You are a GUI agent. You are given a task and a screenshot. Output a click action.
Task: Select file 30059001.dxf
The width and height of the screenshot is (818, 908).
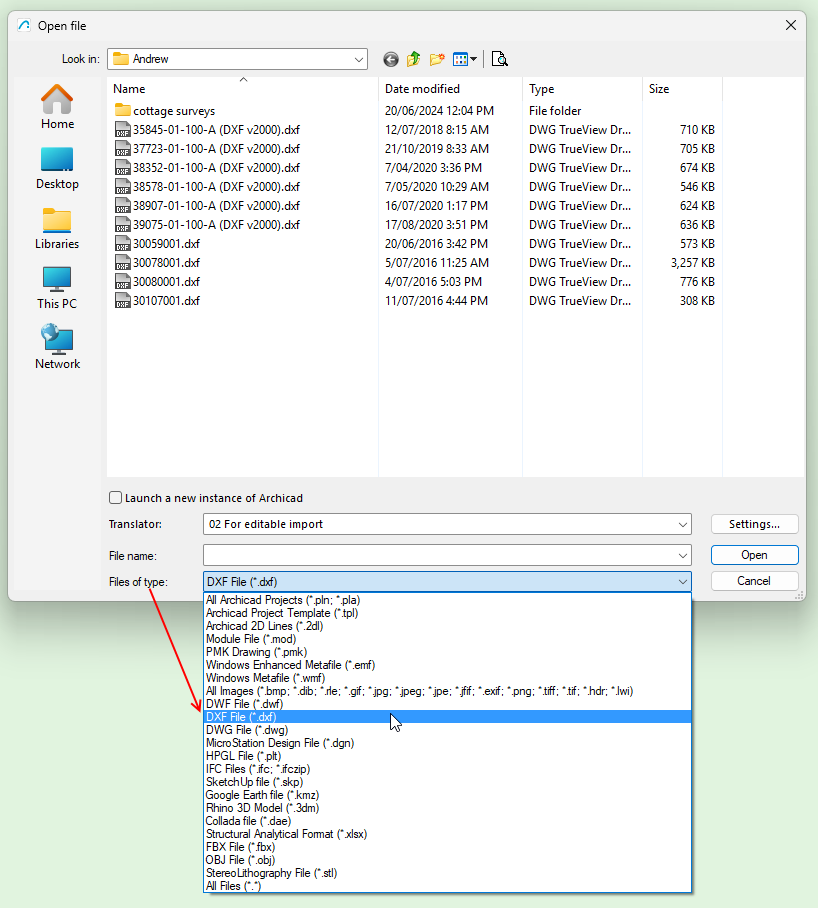157,244
